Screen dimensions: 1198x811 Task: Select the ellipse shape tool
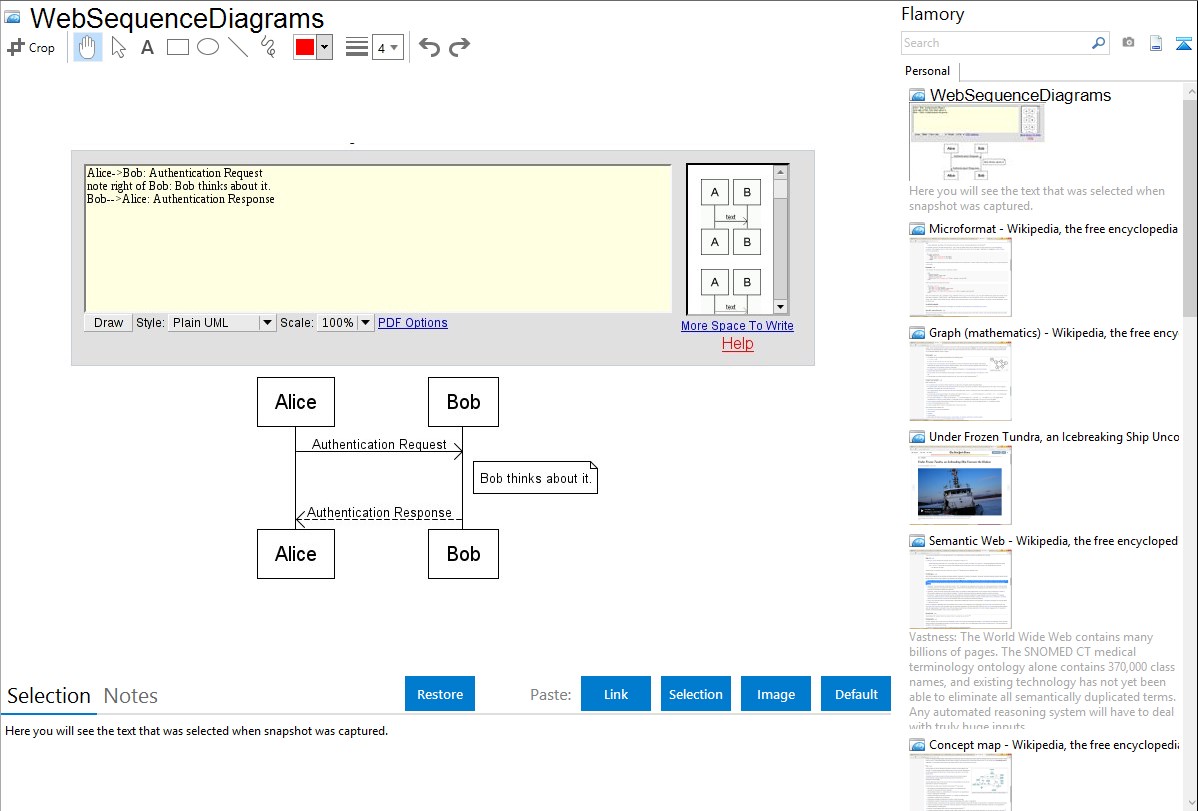(x=208, y=47)
